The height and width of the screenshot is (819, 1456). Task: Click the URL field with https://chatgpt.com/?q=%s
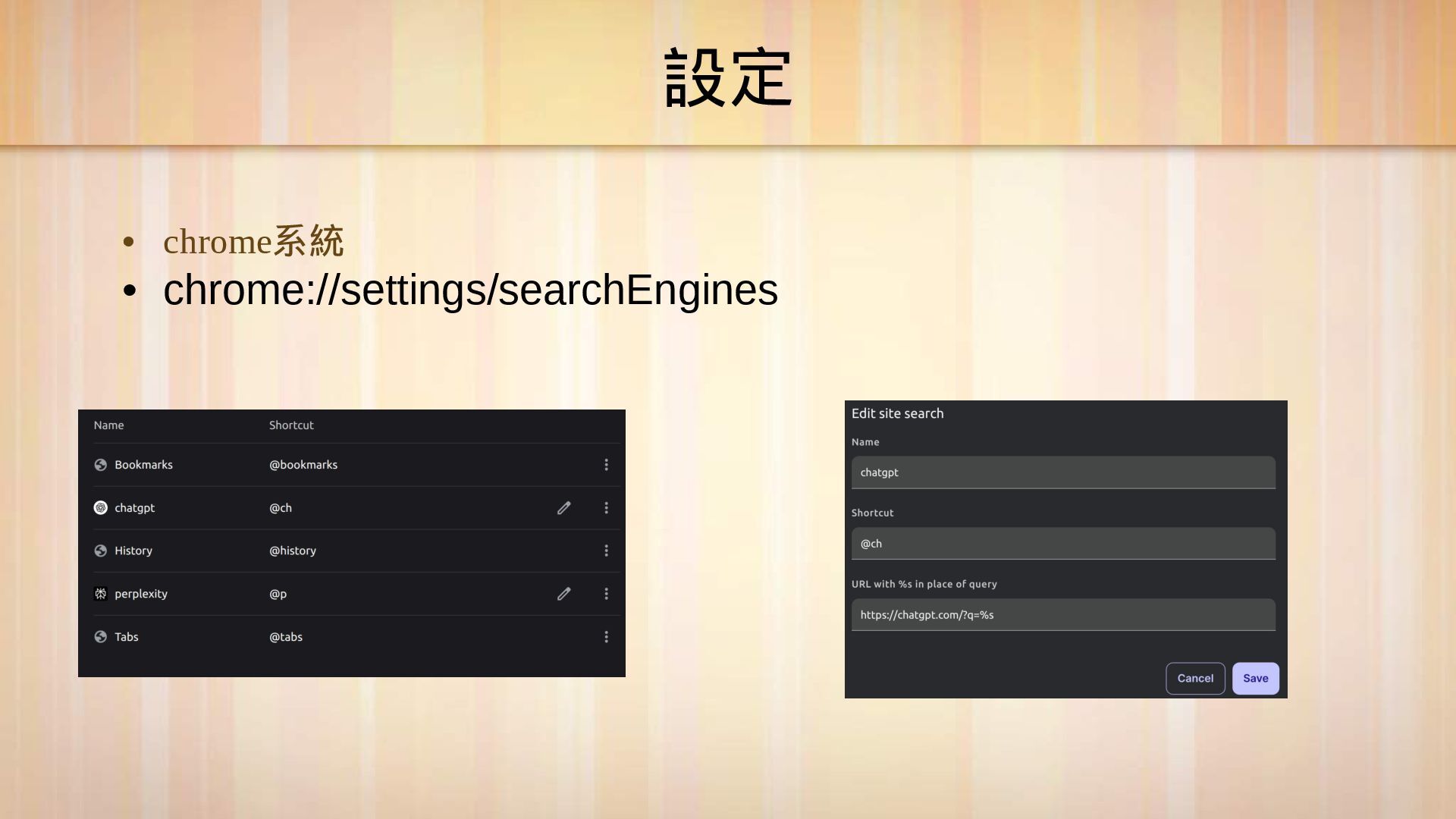coord(1063,615)
